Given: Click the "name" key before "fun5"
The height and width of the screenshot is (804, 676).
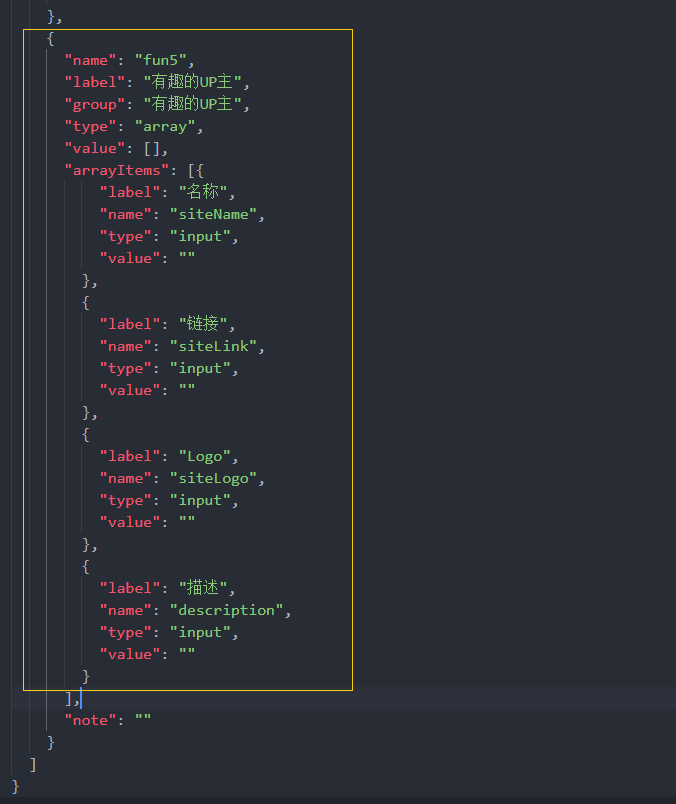Looking at the screenshot, I should coord(90,61).
